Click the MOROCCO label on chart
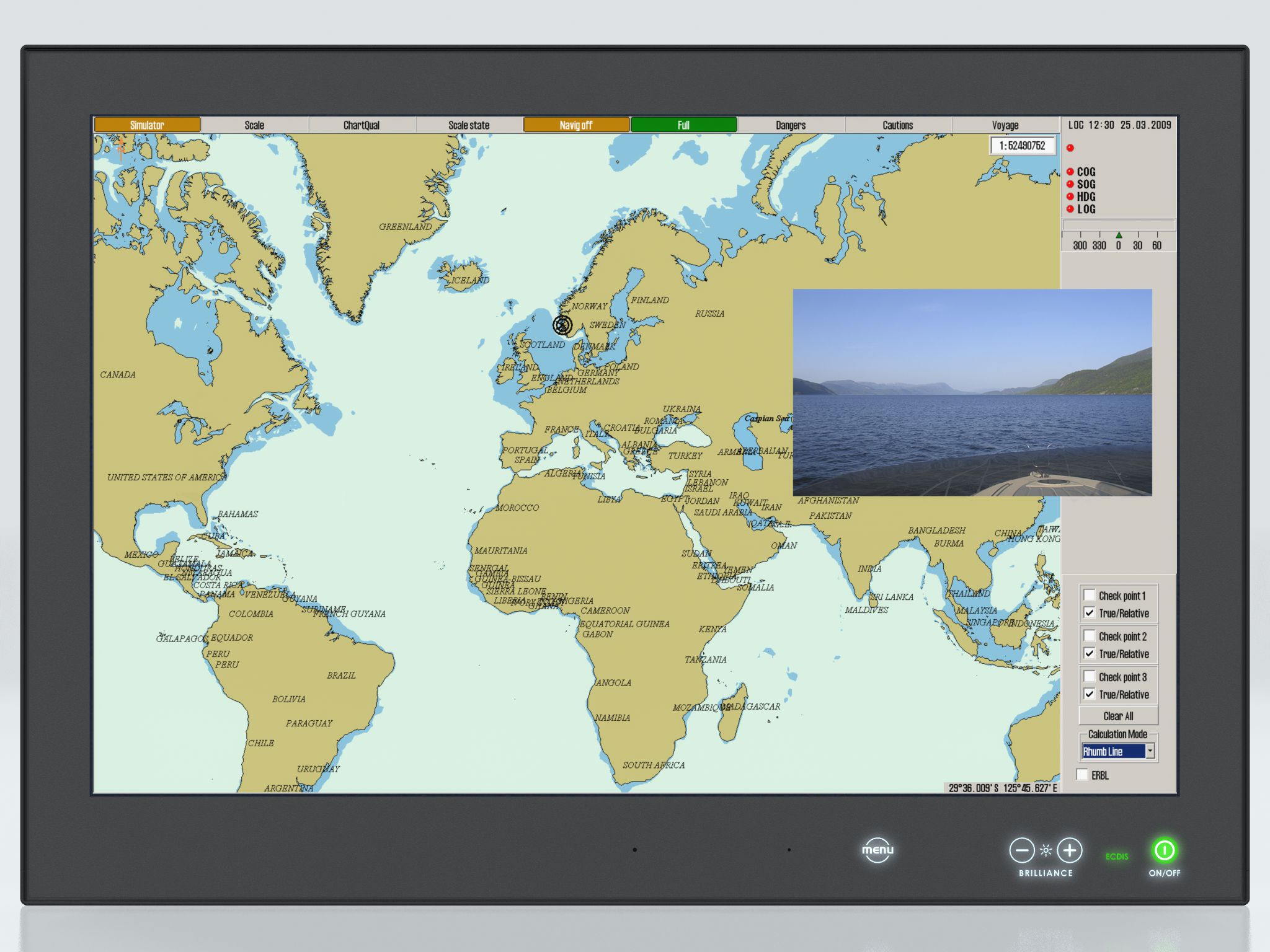 tap(517, 508)
